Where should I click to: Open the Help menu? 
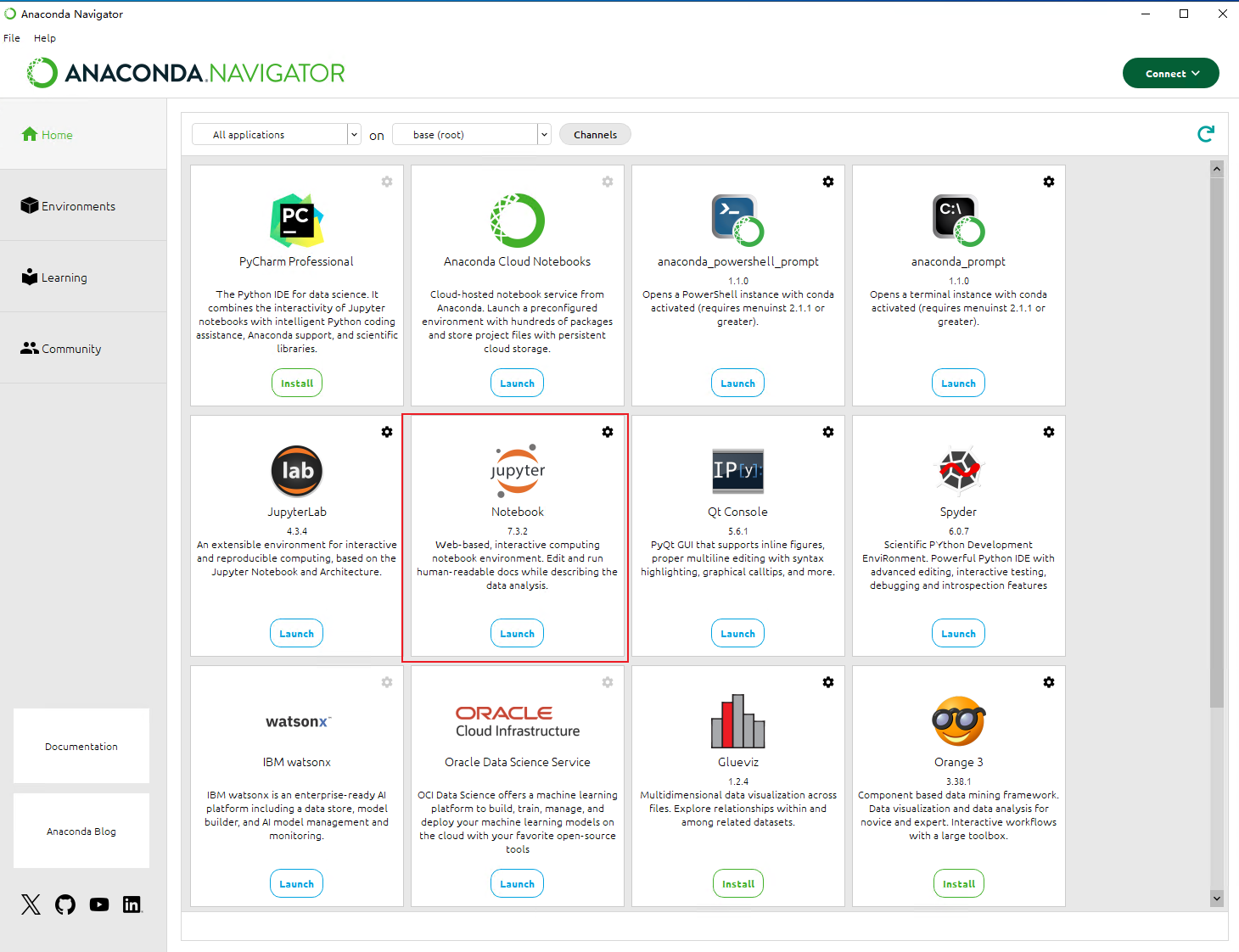point(45,38)
